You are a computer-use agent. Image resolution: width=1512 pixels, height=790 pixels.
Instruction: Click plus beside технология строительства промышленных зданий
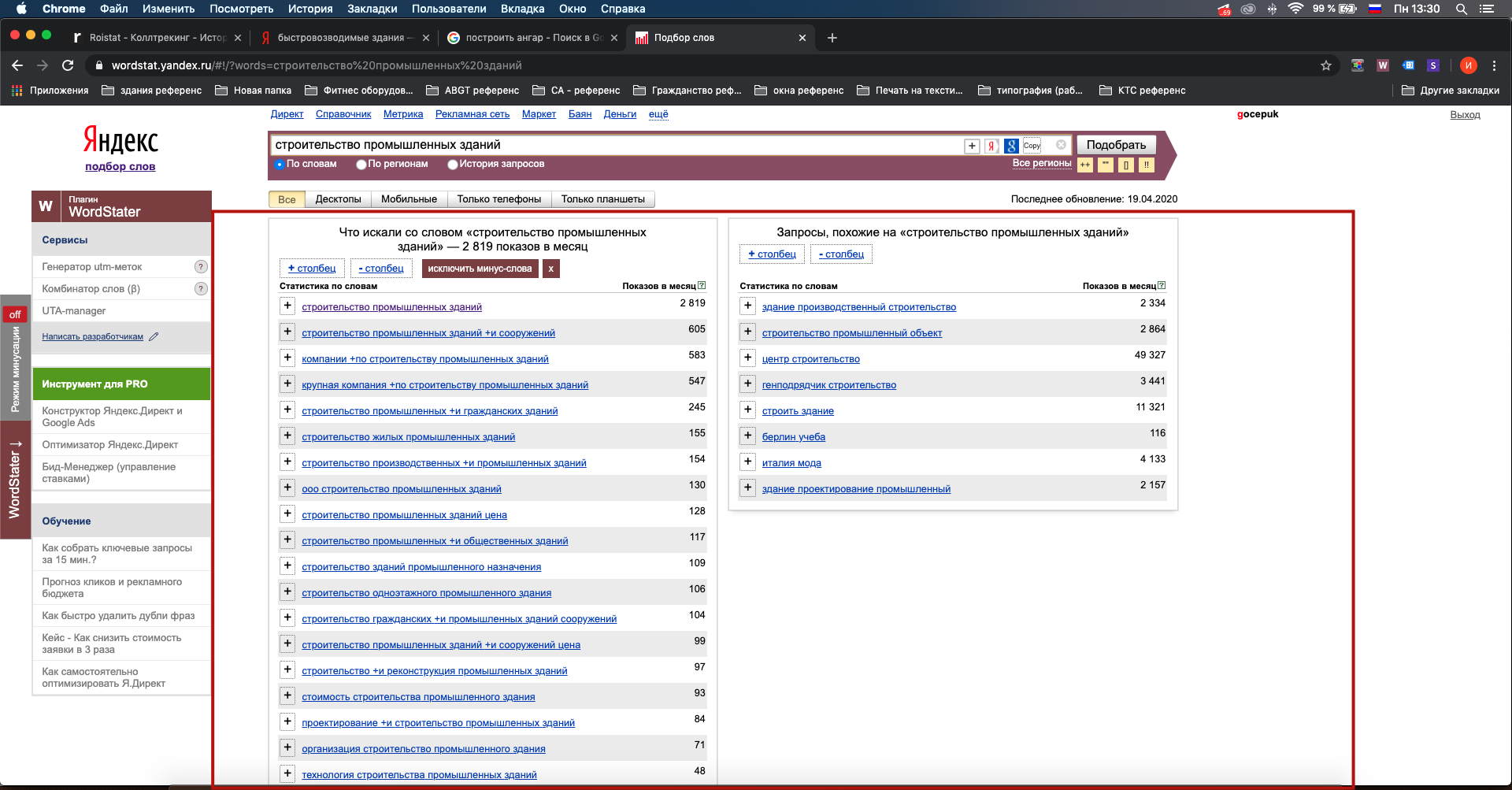(287, 773)
